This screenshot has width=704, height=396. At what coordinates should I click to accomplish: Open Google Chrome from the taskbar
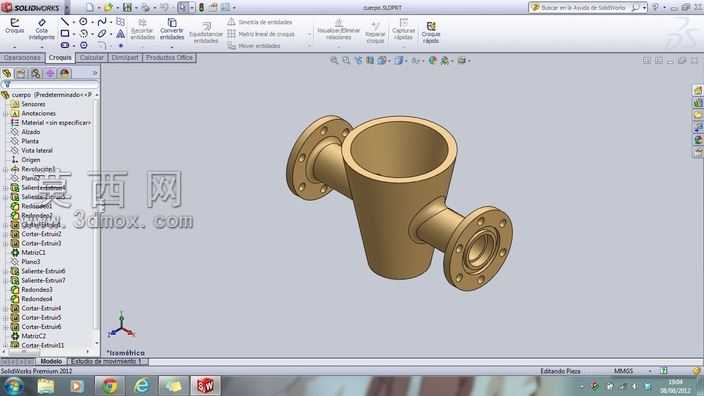click(x=110, y=386)
